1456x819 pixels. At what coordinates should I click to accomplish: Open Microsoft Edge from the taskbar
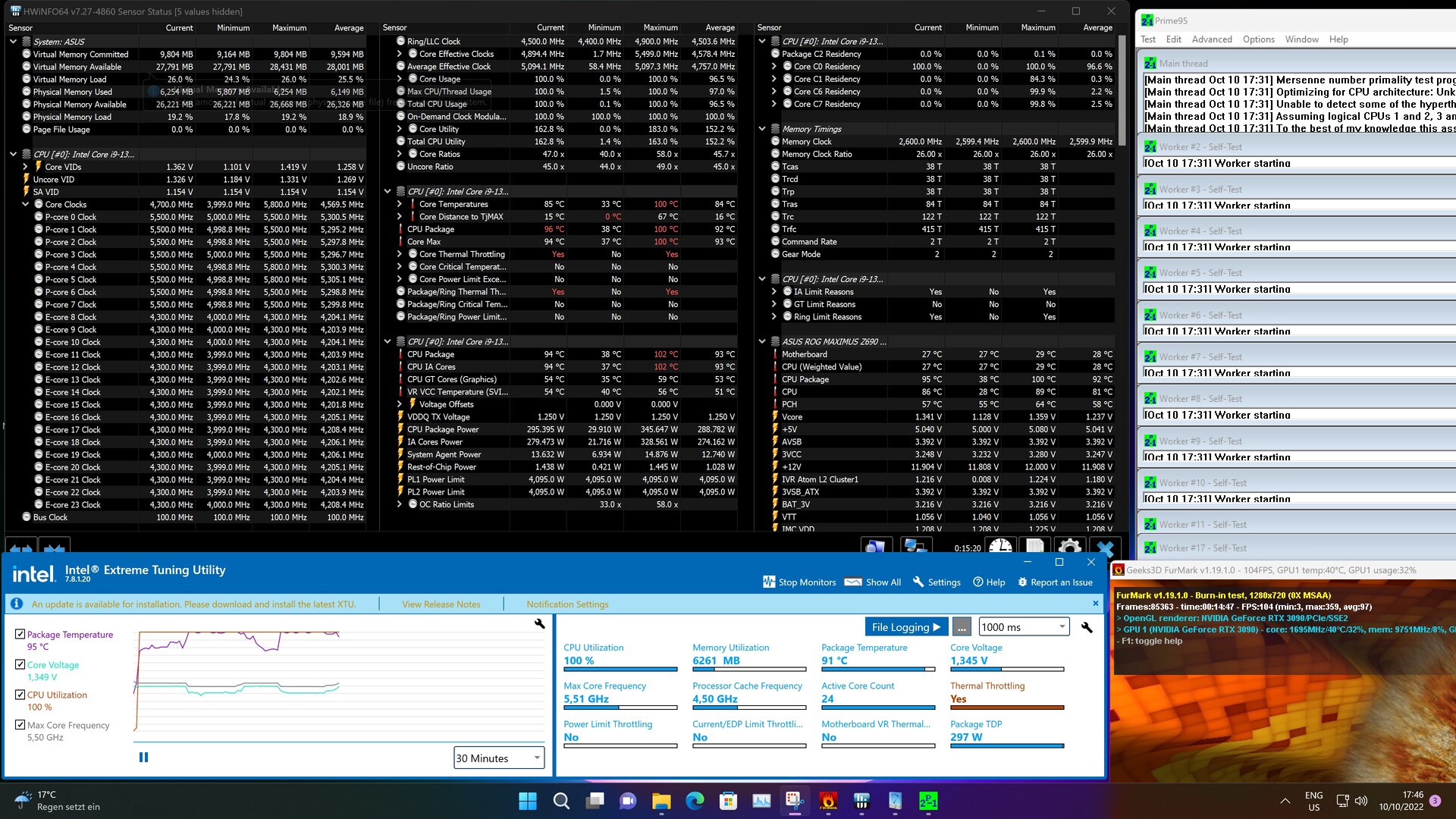click(695, 801)
